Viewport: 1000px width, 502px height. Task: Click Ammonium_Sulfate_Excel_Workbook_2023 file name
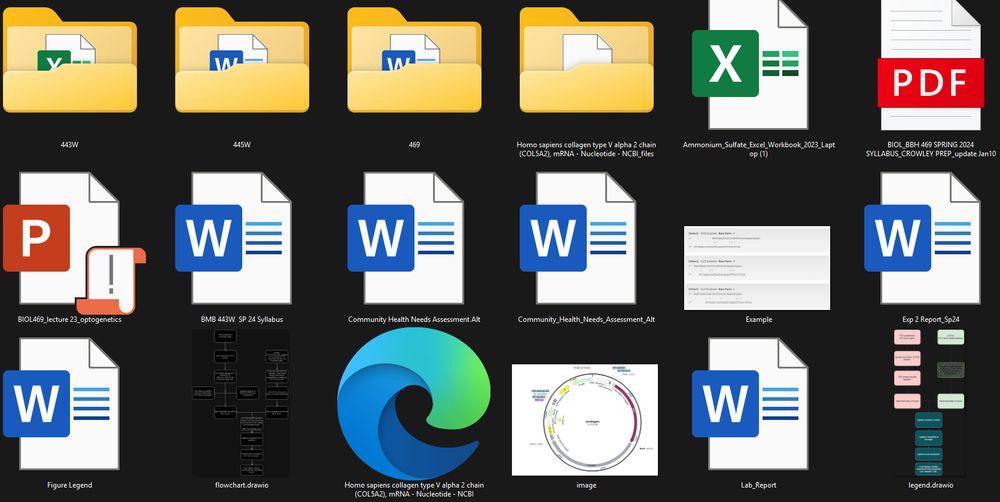pos(758,149)
